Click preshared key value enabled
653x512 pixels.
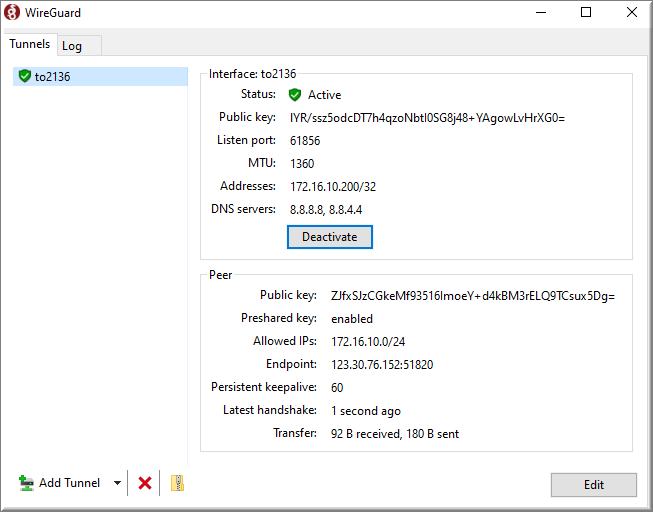(x=352, y=319)
